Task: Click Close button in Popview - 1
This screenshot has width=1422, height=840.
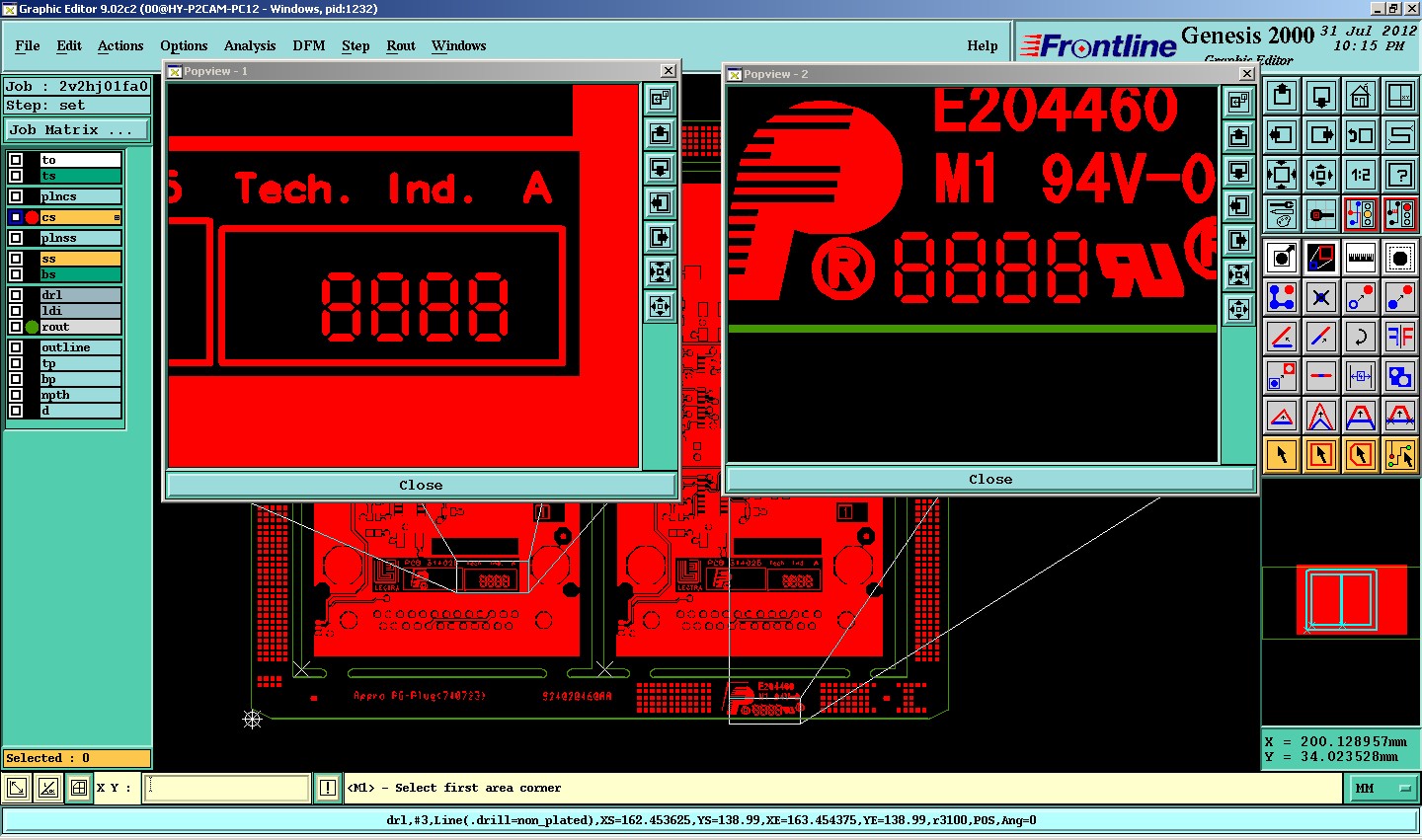Action: [x=421, y=485]
